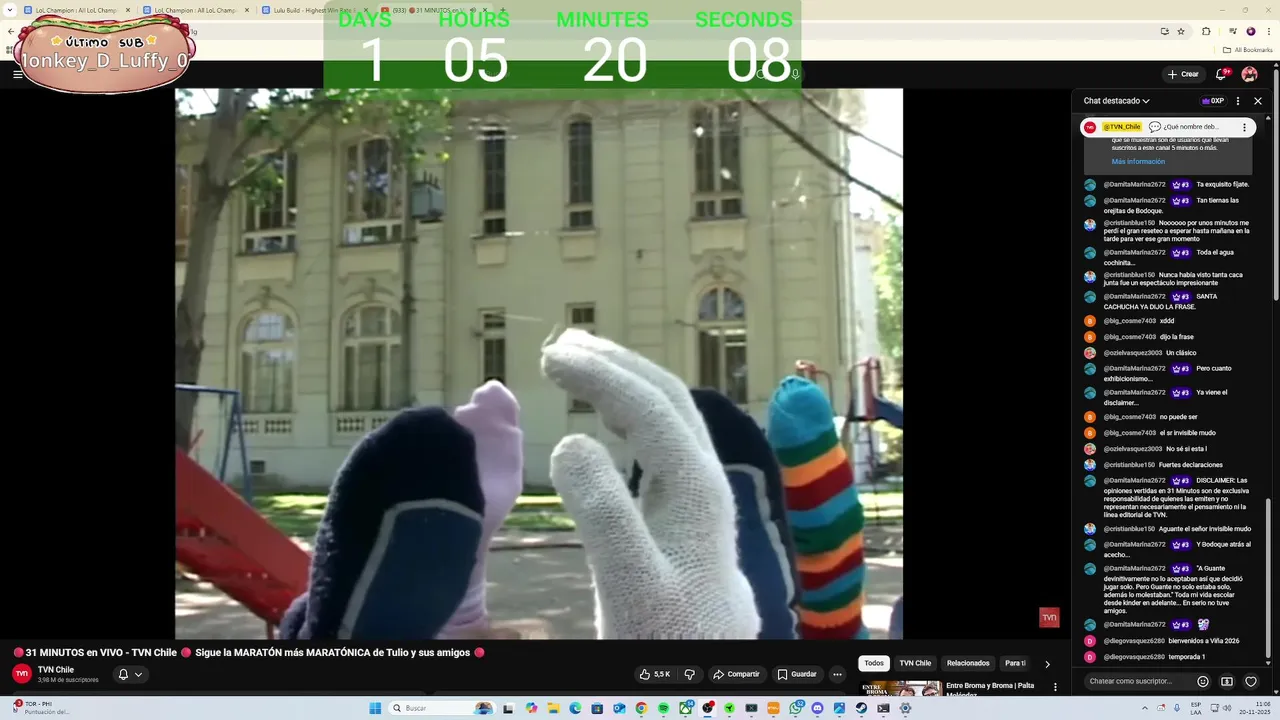This screenshot has height=720, width=1280.
Task: Open the notifications bell with 9+ badge
Action: 1221,74
